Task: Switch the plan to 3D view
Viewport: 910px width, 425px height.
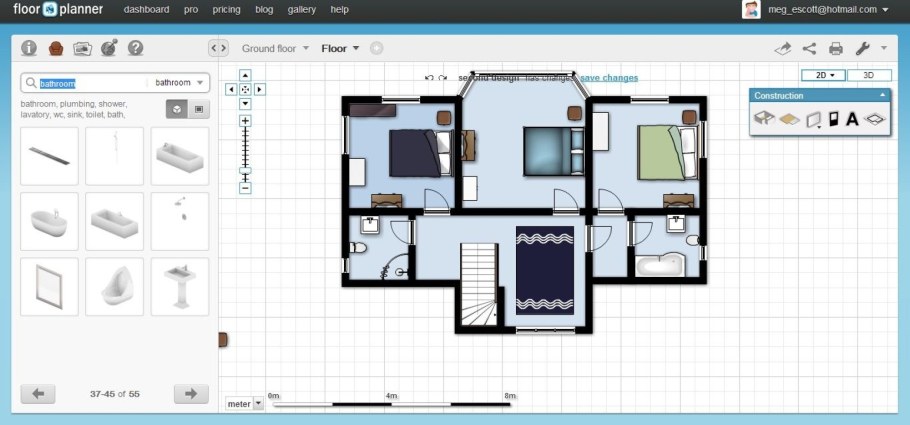Action: (x=867, y=75)
